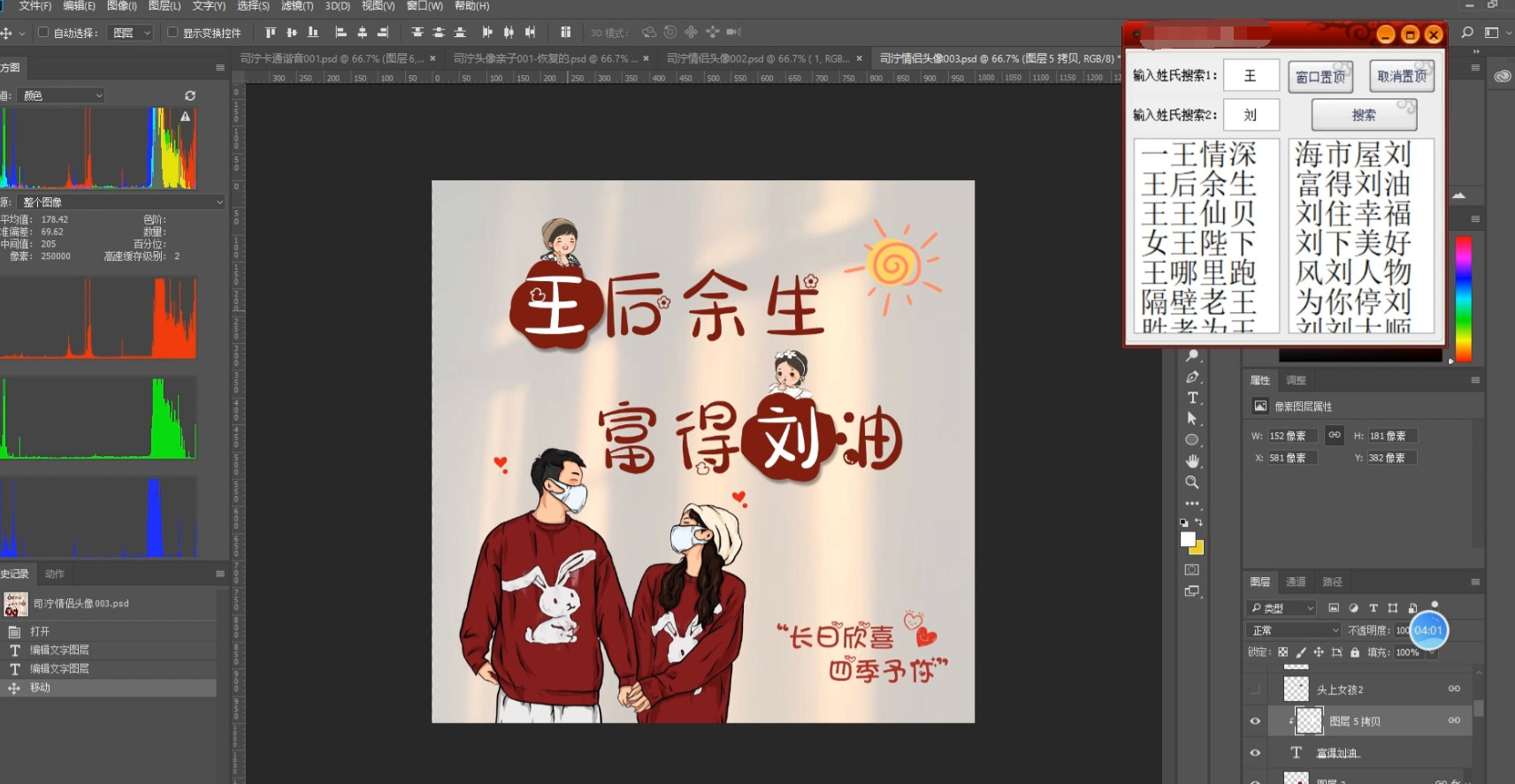
Task: Select the Ellipse shape tool
Action: (1192, 440)
